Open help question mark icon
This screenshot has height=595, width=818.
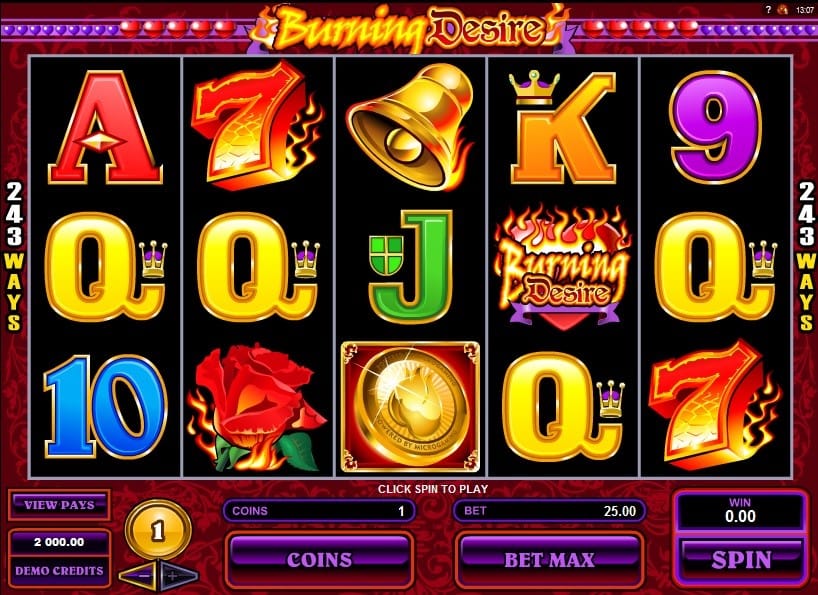point(768,9)
